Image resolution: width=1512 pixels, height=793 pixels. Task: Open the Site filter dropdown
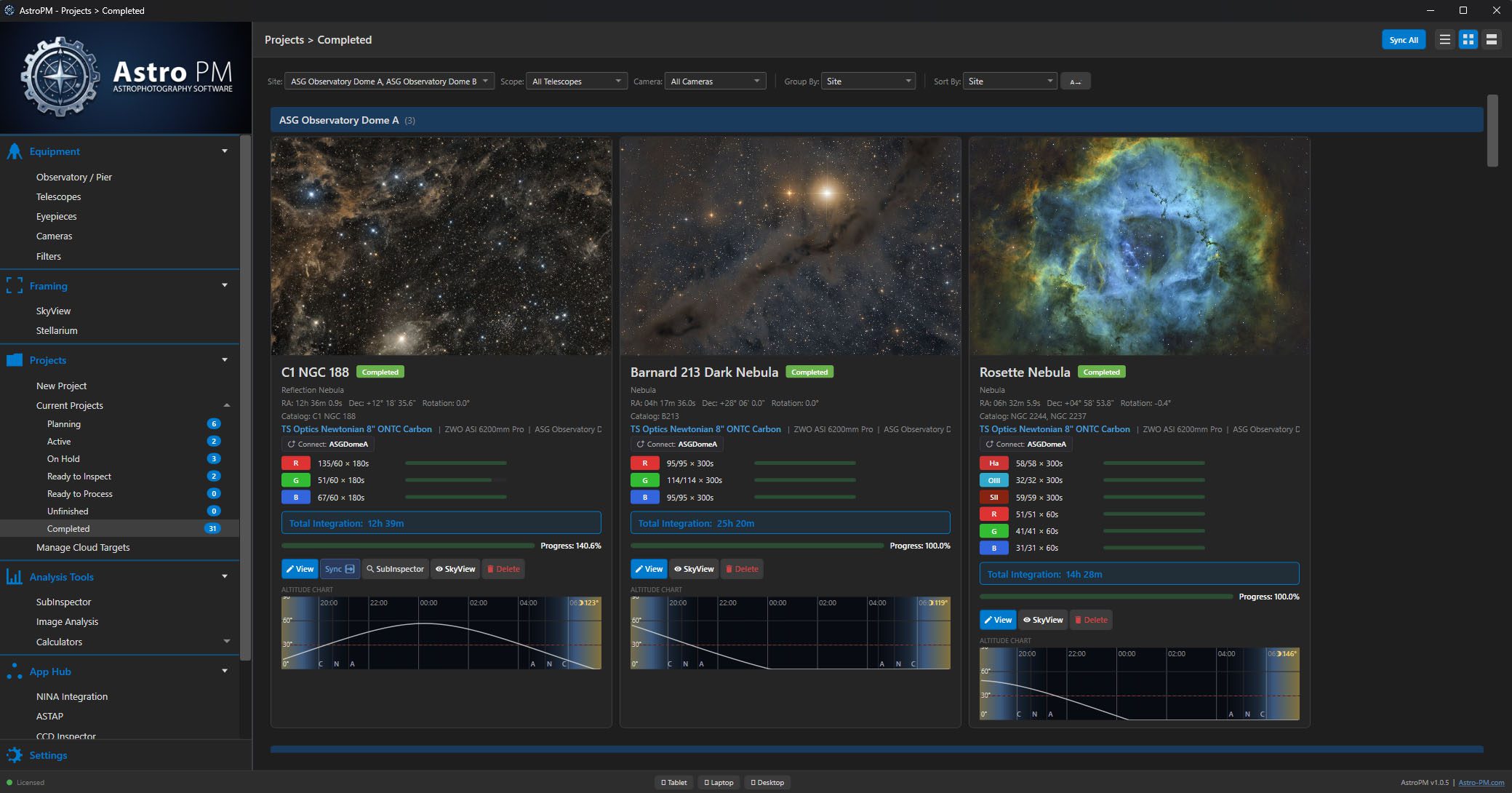pyautogui.click(x=389, y=81)
